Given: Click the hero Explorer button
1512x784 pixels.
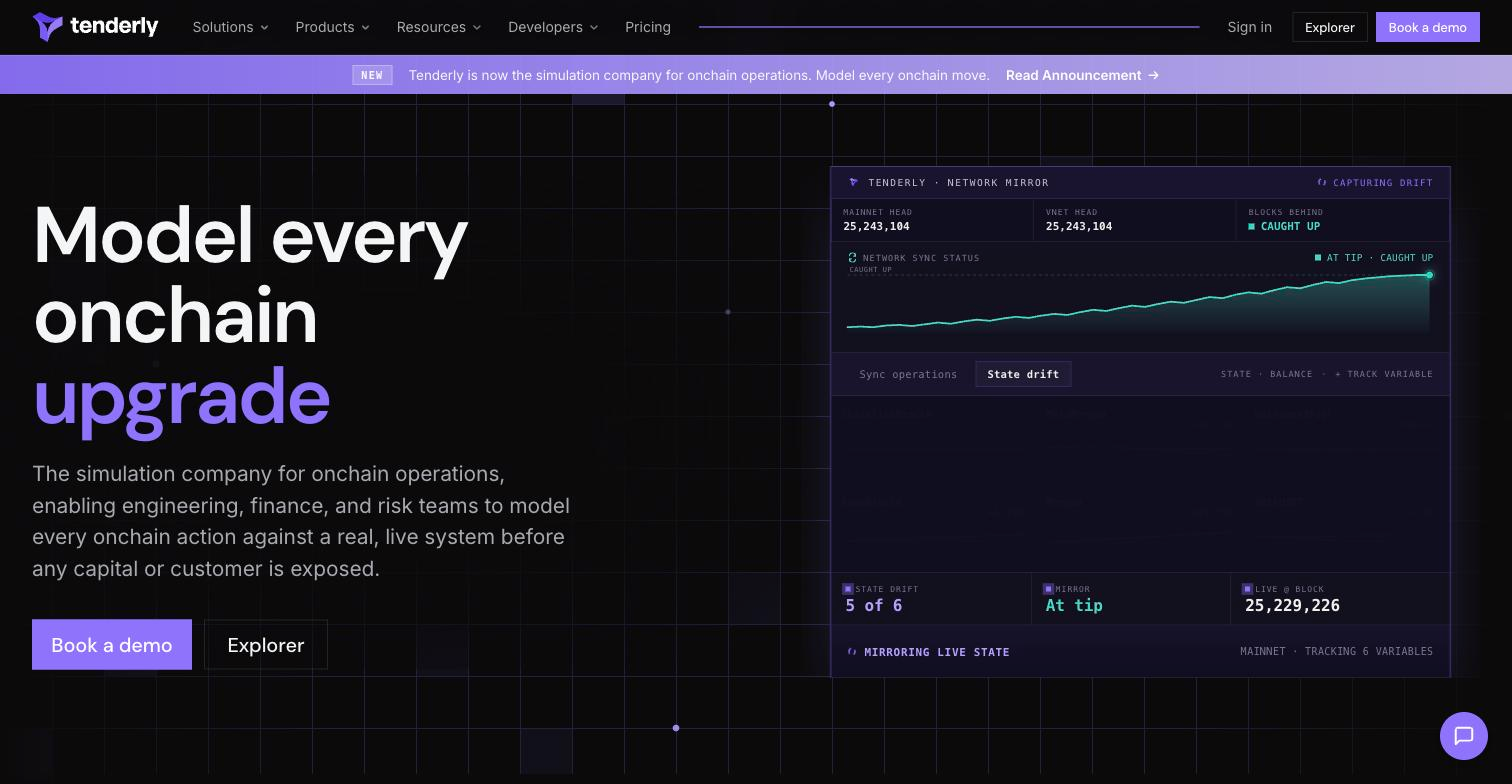Looking at the screenshot, I should pos(266,645).
